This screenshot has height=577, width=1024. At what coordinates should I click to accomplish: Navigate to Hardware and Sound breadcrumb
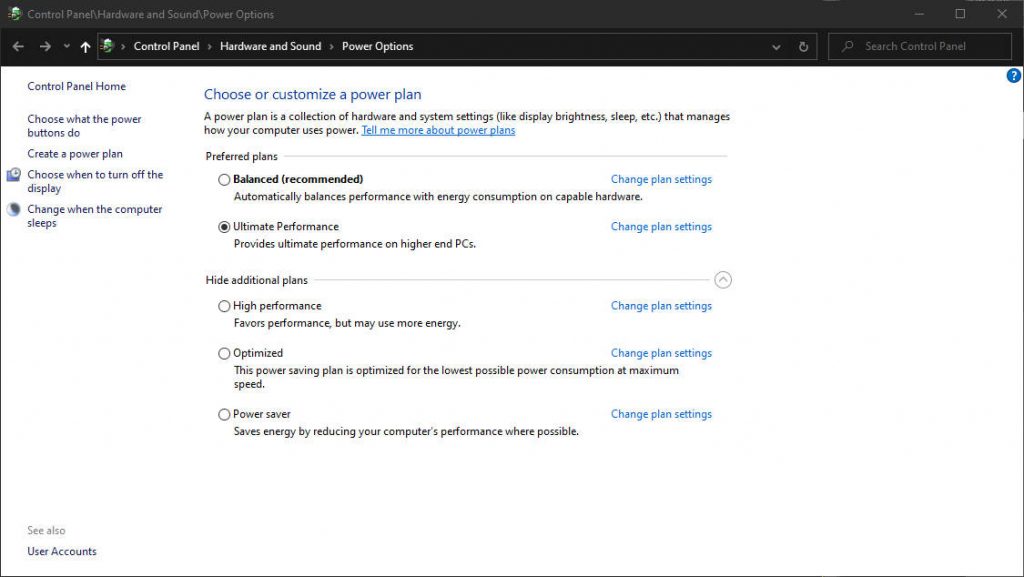click(x=271, y=46)
